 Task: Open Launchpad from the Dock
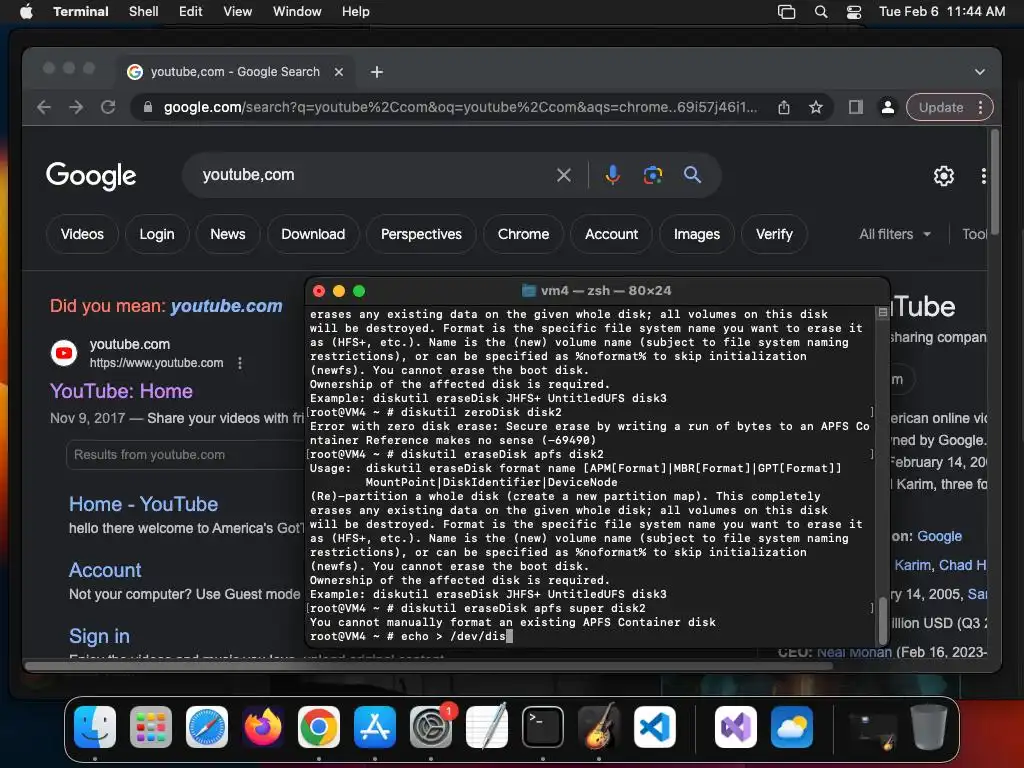[151, 727]
